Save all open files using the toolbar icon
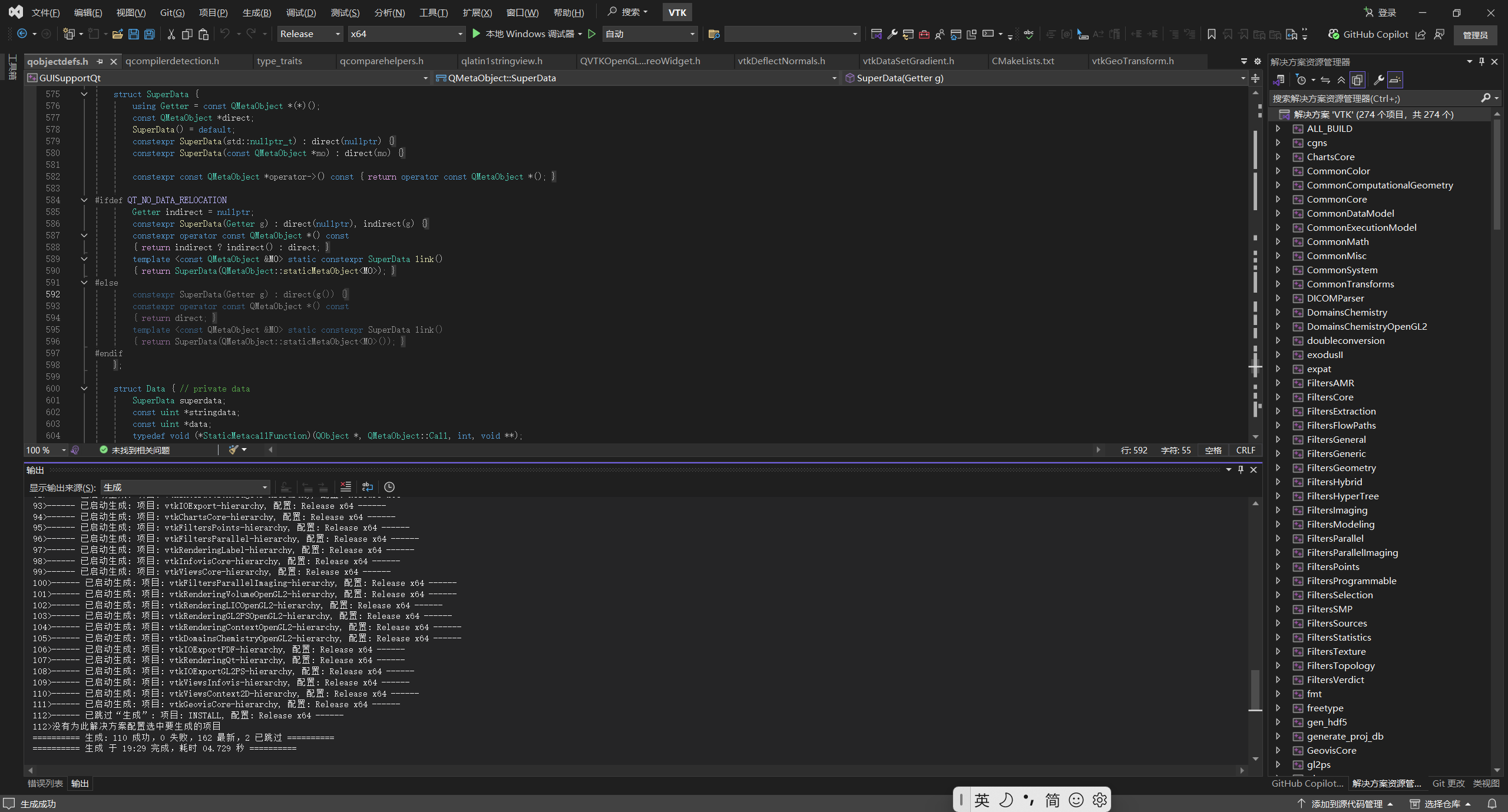The height and width of the screenshot is (812, 1508). (149, 34)
